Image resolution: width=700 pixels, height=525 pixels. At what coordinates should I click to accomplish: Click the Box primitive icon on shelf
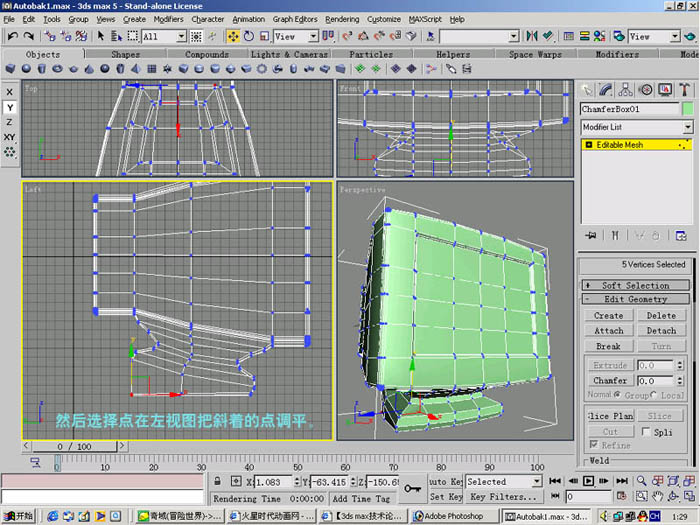(x=10, y=69)
